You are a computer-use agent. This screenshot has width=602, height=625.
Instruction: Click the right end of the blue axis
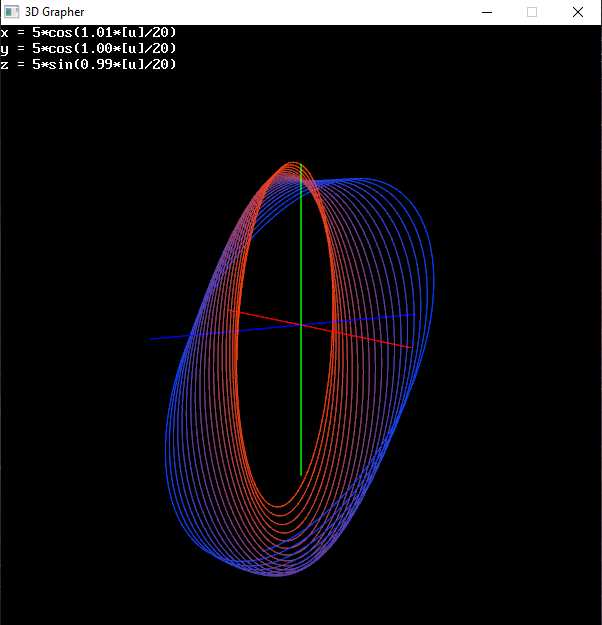coord(414,315)
